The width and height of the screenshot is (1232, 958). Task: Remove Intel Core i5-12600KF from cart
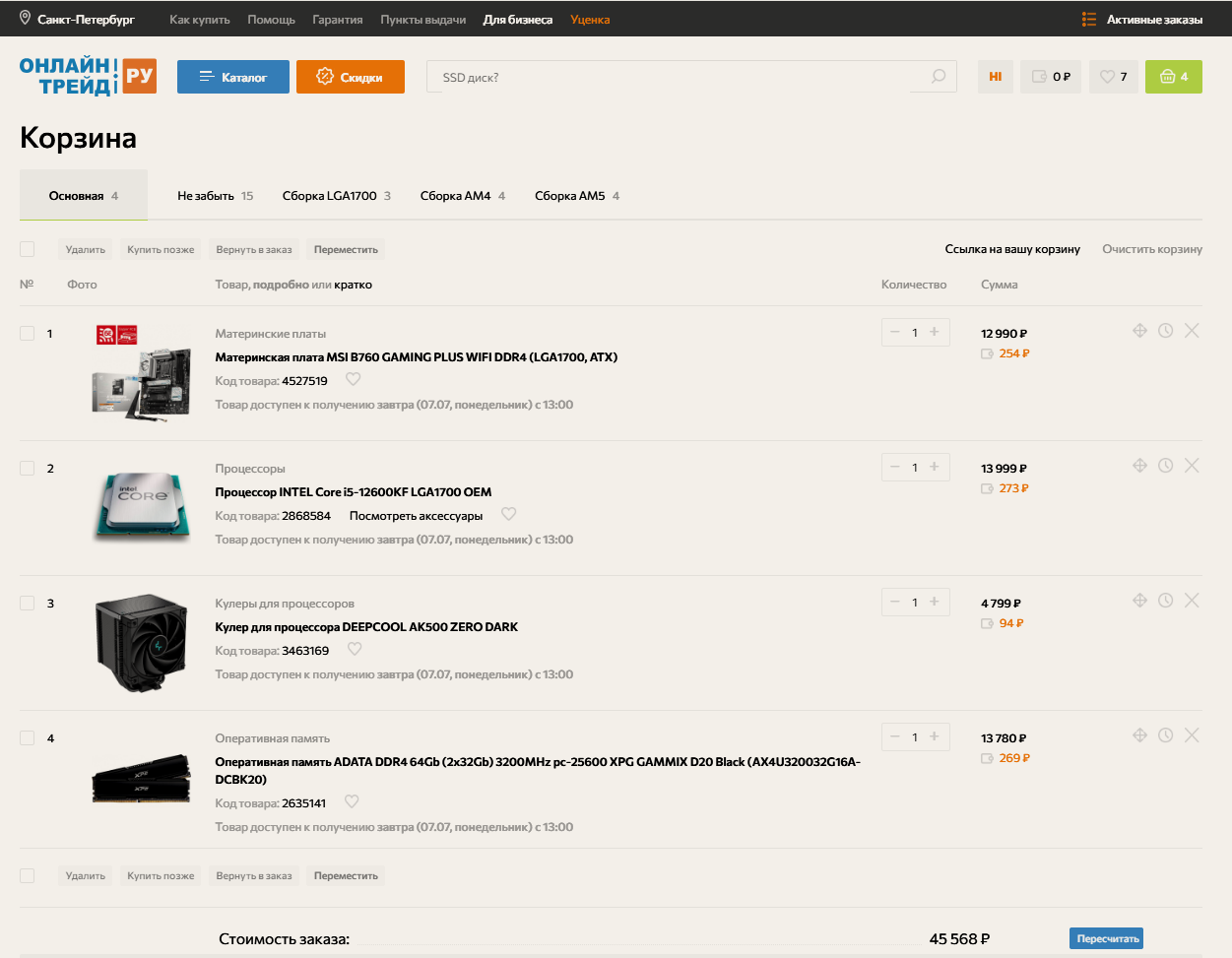click(x=1192, y=466)
